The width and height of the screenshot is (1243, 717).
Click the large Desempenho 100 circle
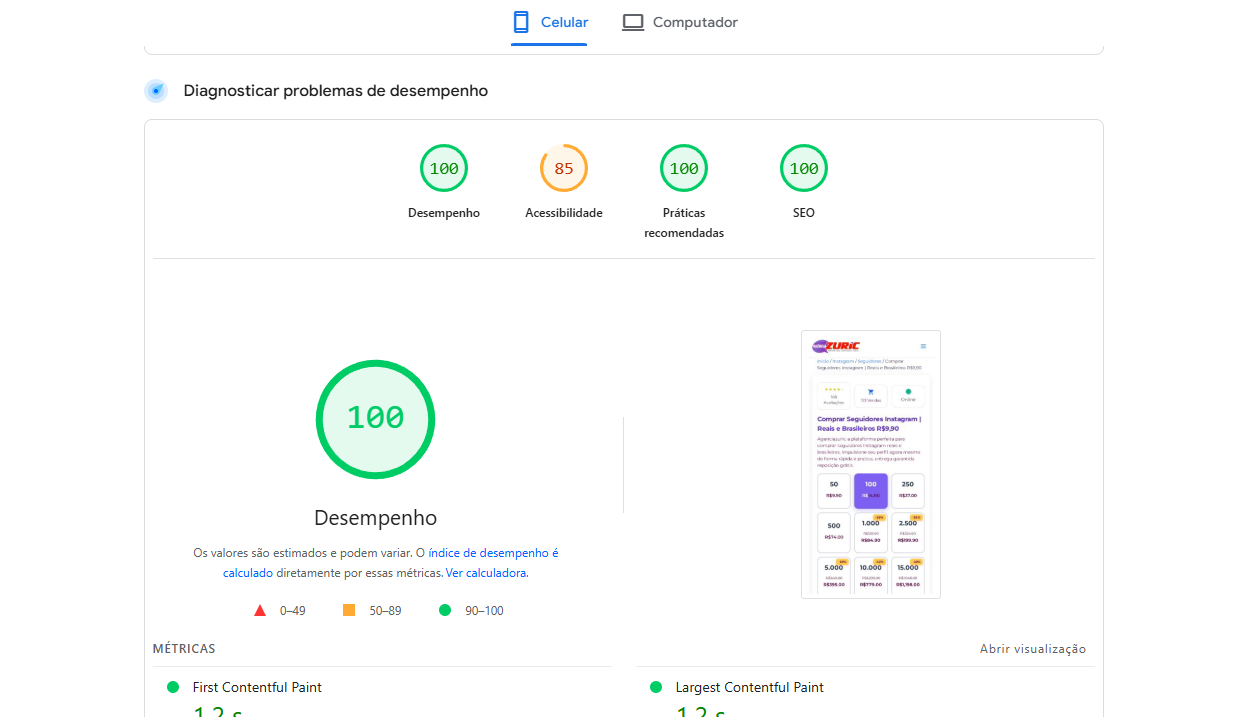[375, 419]
